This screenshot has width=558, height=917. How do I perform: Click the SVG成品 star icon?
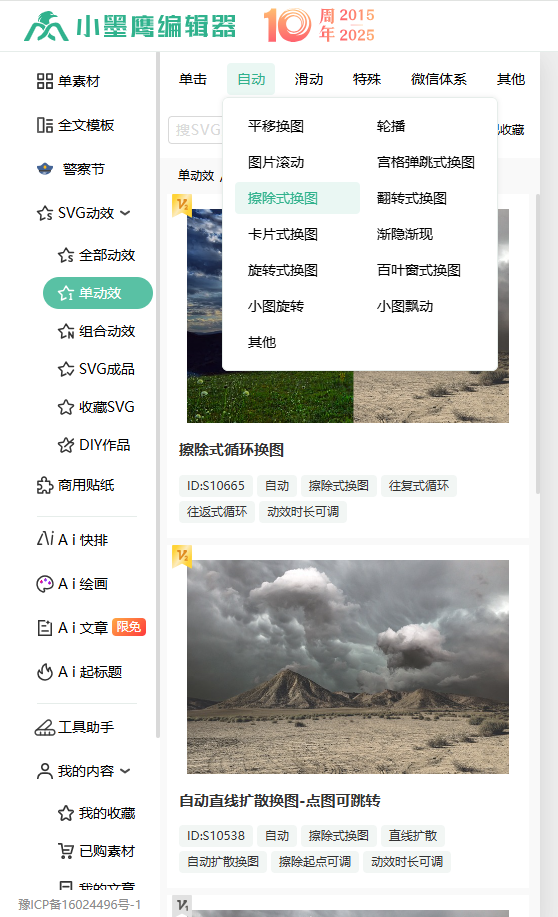coord(66,369)
